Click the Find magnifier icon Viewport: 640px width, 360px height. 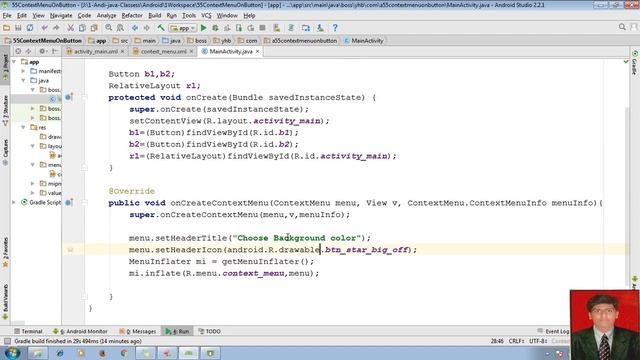(109, 28)
